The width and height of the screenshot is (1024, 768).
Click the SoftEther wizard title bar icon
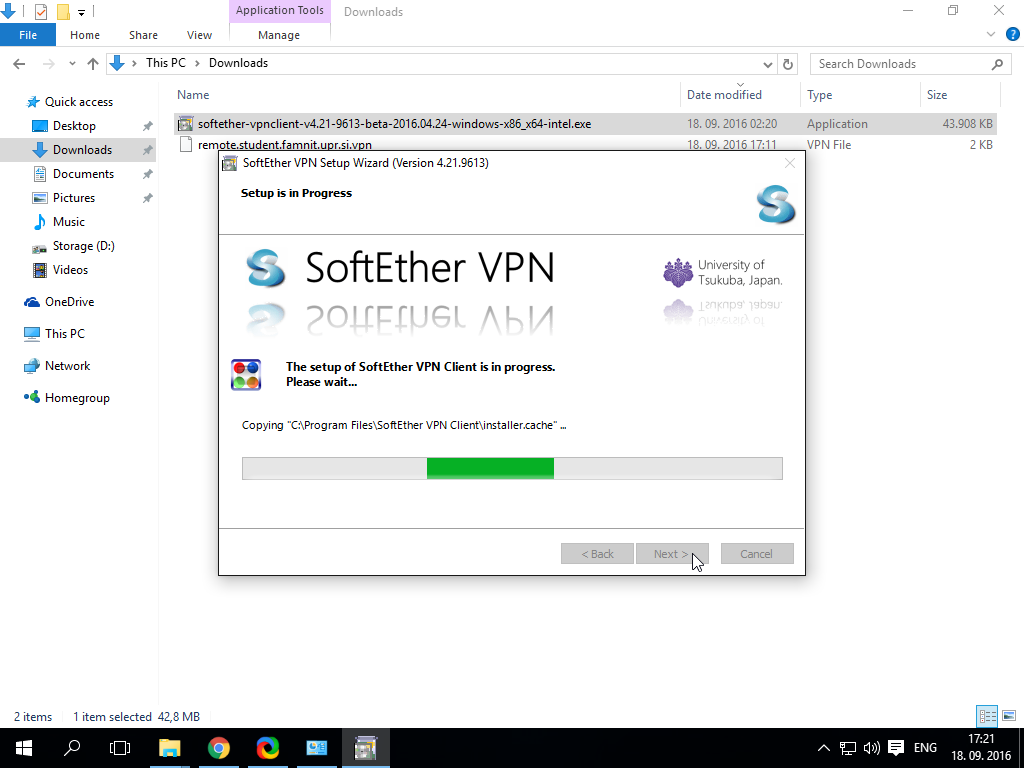point(230,163)
